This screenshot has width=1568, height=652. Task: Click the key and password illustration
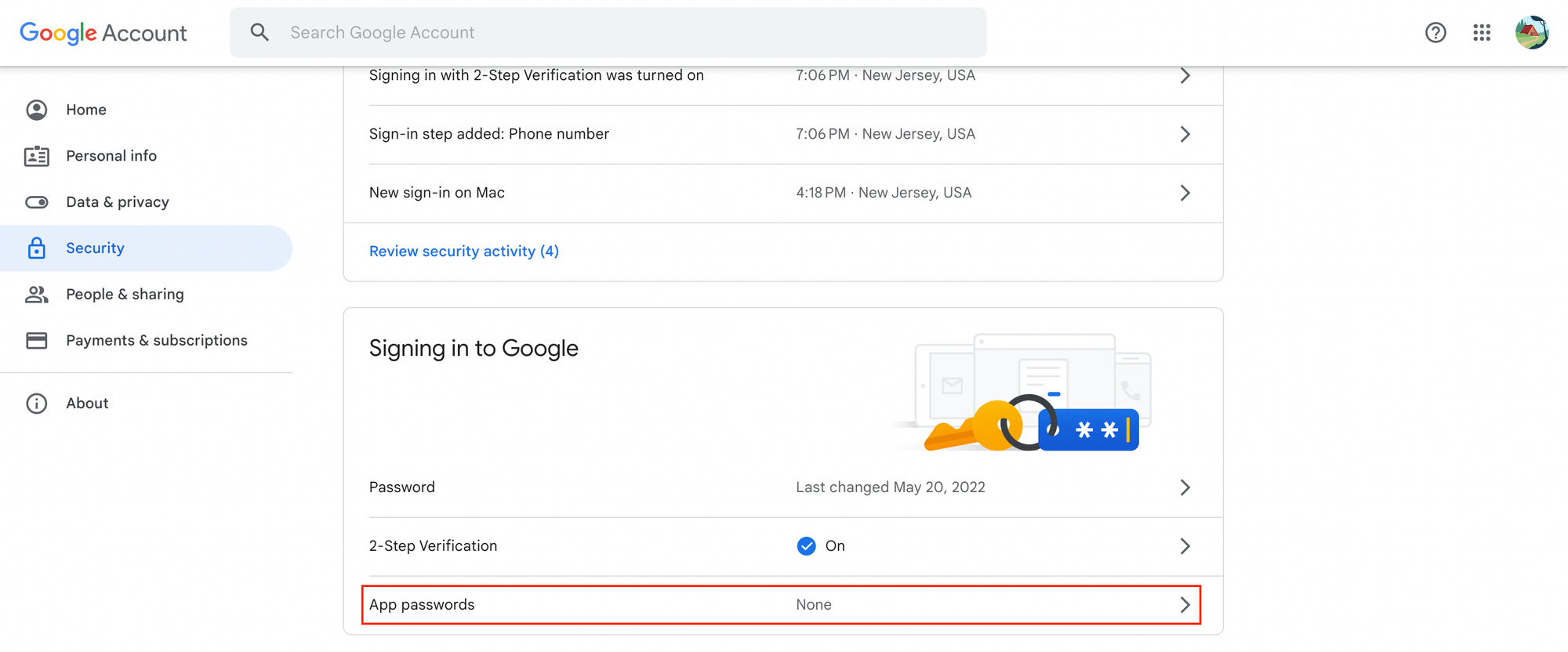[x=1022, y=393]
